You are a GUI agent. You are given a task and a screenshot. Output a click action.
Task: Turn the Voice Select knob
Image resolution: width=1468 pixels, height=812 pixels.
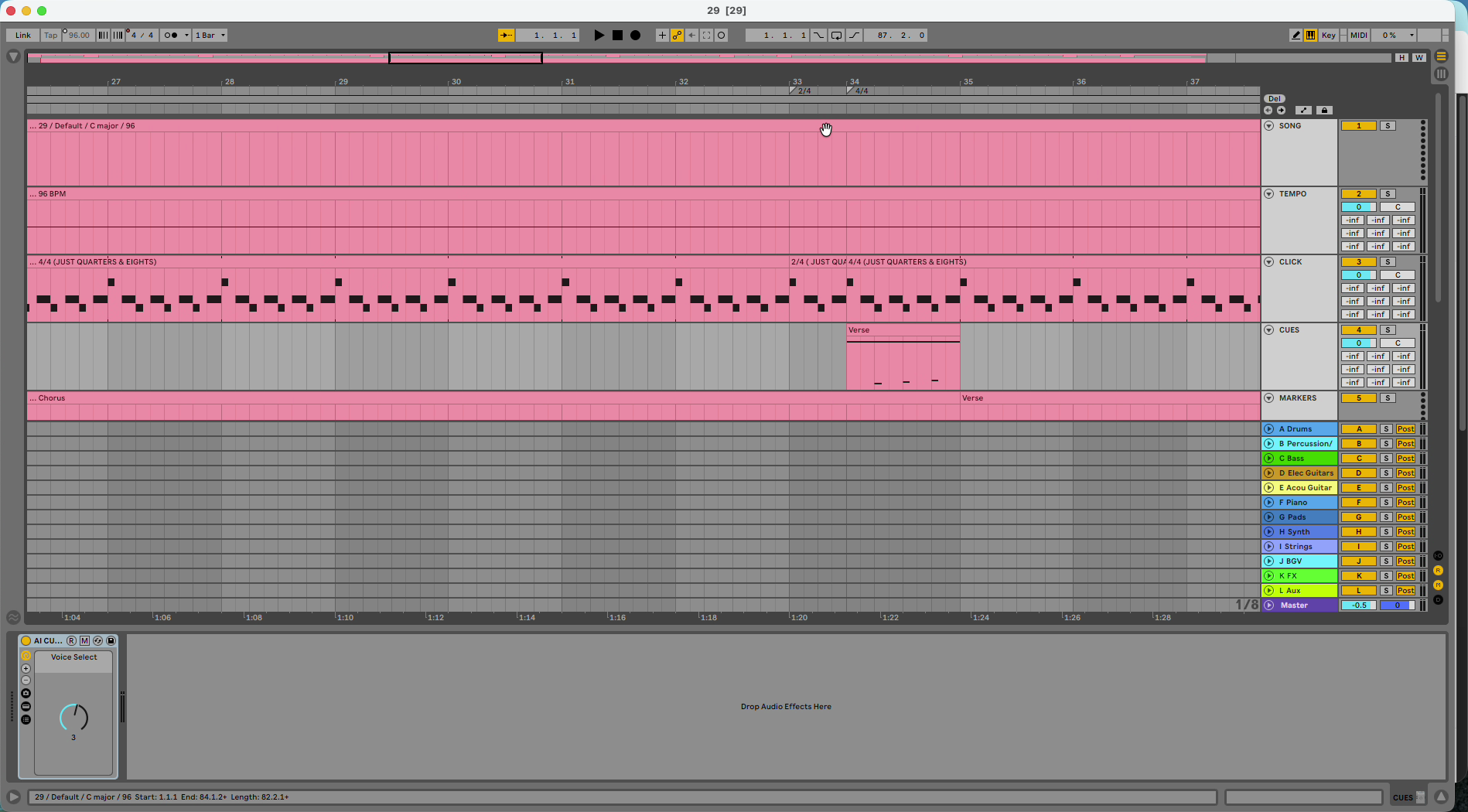(x=74, y=718)
